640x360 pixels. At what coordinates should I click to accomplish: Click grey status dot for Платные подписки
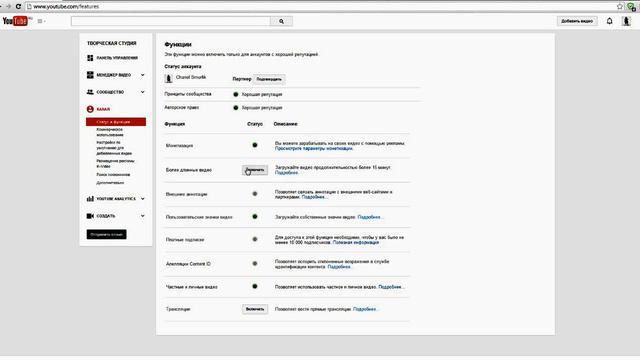255,239
